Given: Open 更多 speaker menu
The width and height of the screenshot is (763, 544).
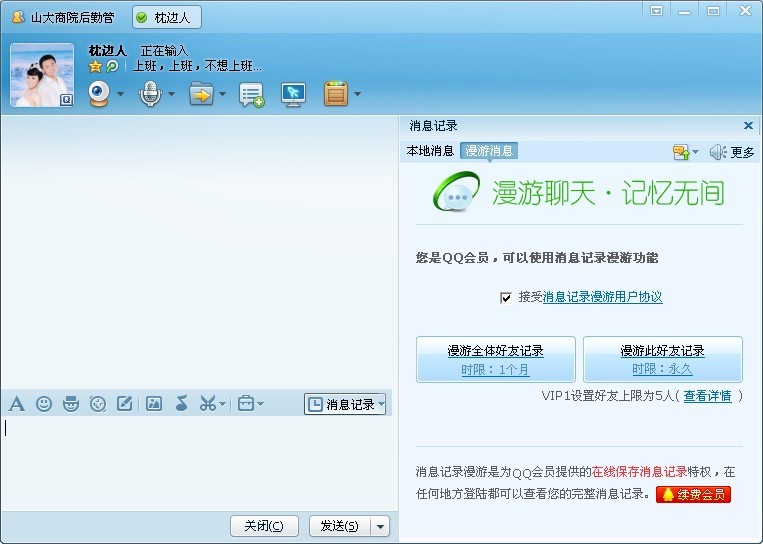Looking at the screenshot, I should 731,152.
